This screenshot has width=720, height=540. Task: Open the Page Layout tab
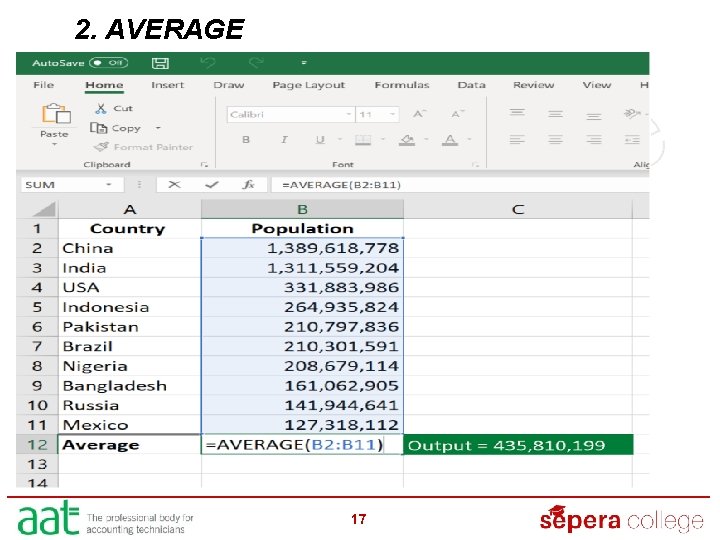[309, 85]
